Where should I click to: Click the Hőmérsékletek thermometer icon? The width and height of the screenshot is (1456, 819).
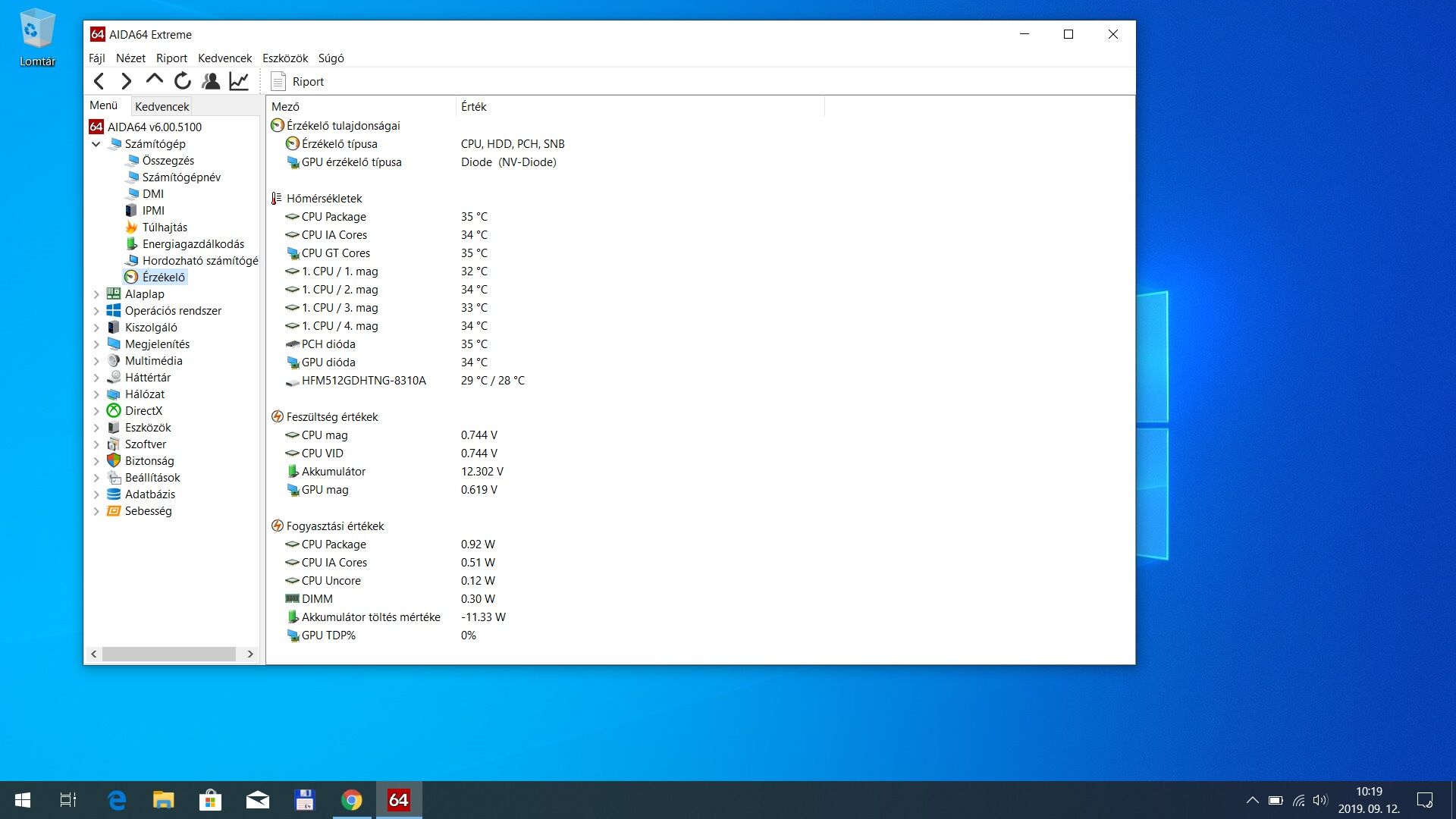(x=277, y=199)
